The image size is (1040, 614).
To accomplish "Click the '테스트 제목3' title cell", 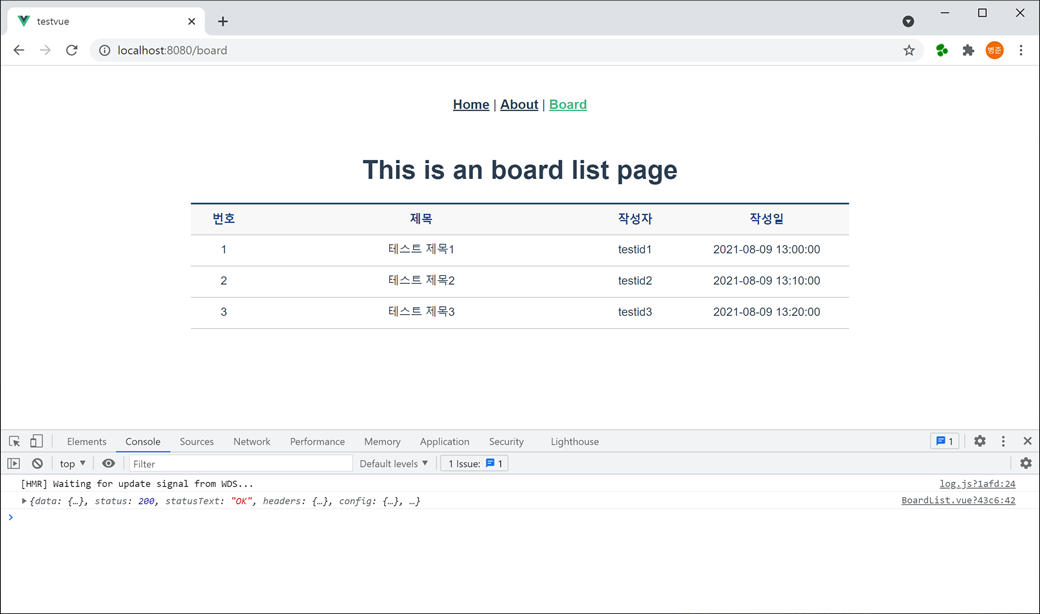I will (421, 312).
